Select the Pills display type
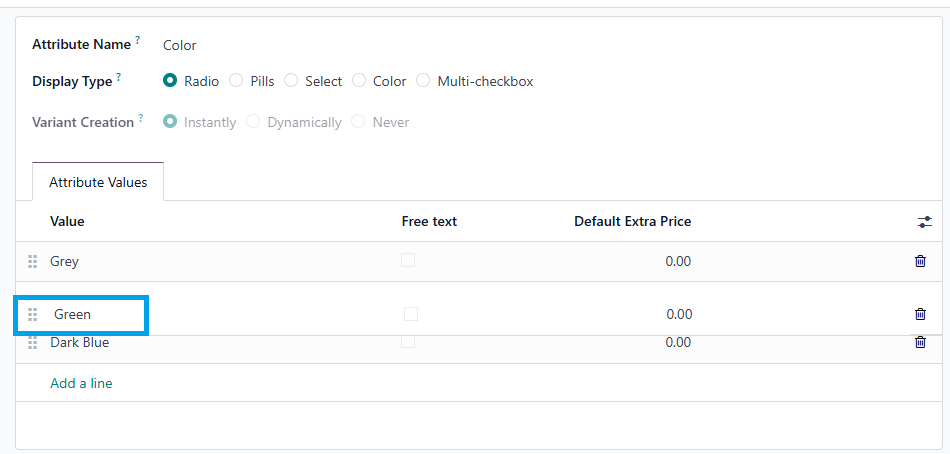The width and height of the screenshot is (950, 454). (236, 81)
